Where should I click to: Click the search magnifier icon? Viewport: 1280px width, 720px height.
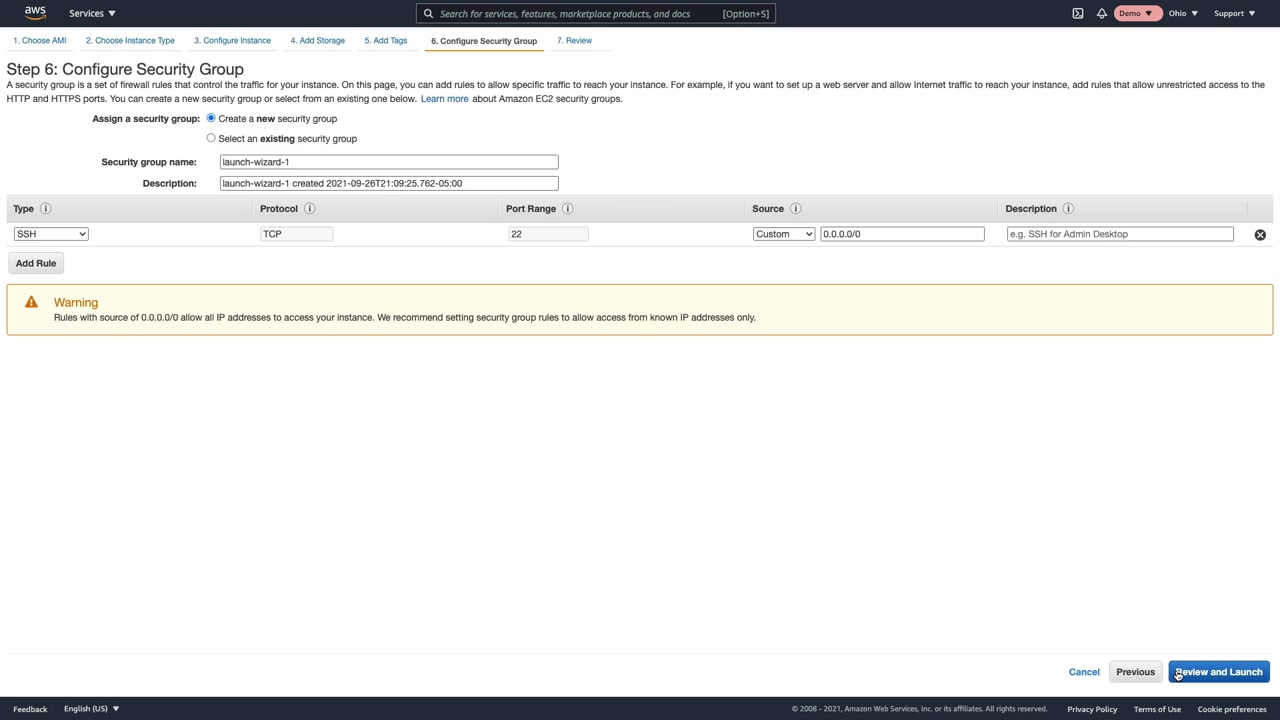coord(428,13)
